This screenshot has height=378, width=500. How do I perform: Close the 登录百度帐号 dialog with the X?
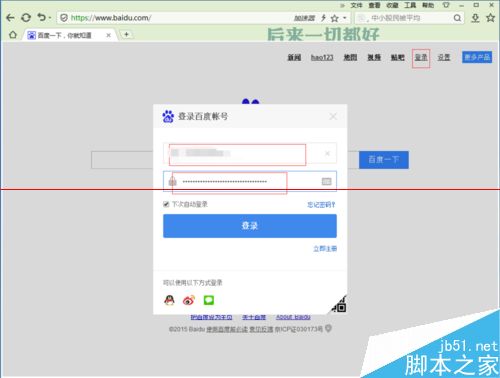pyautogui.click(x=333, y=116)
